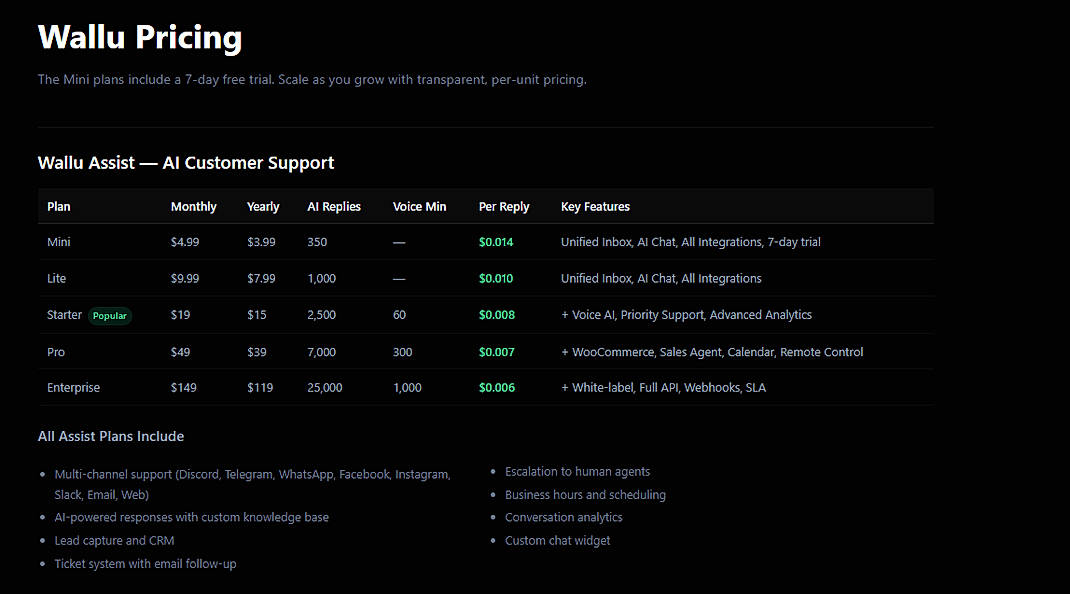Select Lead capture and CRM bullet
The width and height of the screenshot is (1070, 594).
pyautogui.click(x=114, y=540)
